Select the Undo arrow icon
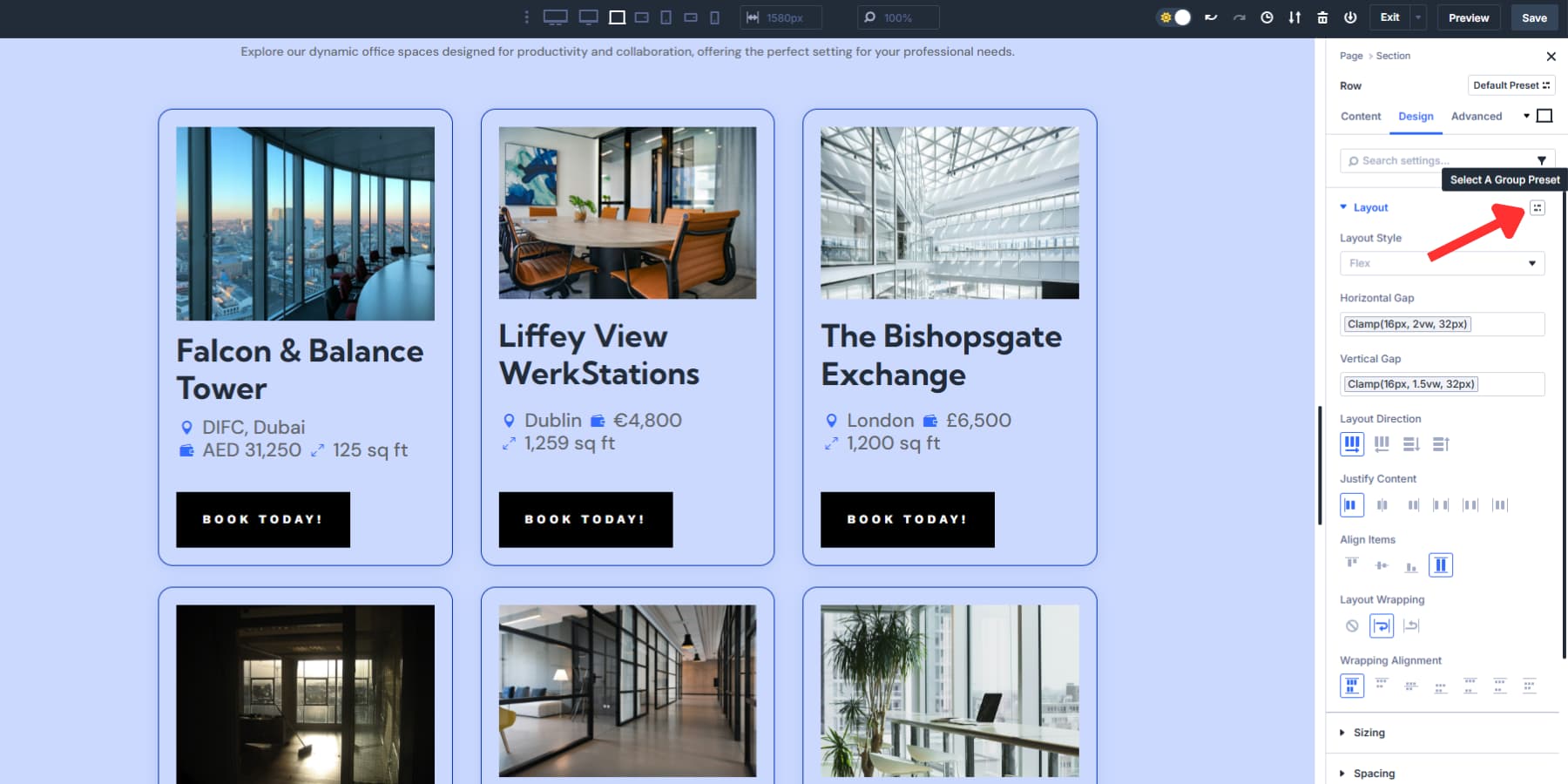The height and width of the screenshot is (784, 1568). tap(1211, 17)
